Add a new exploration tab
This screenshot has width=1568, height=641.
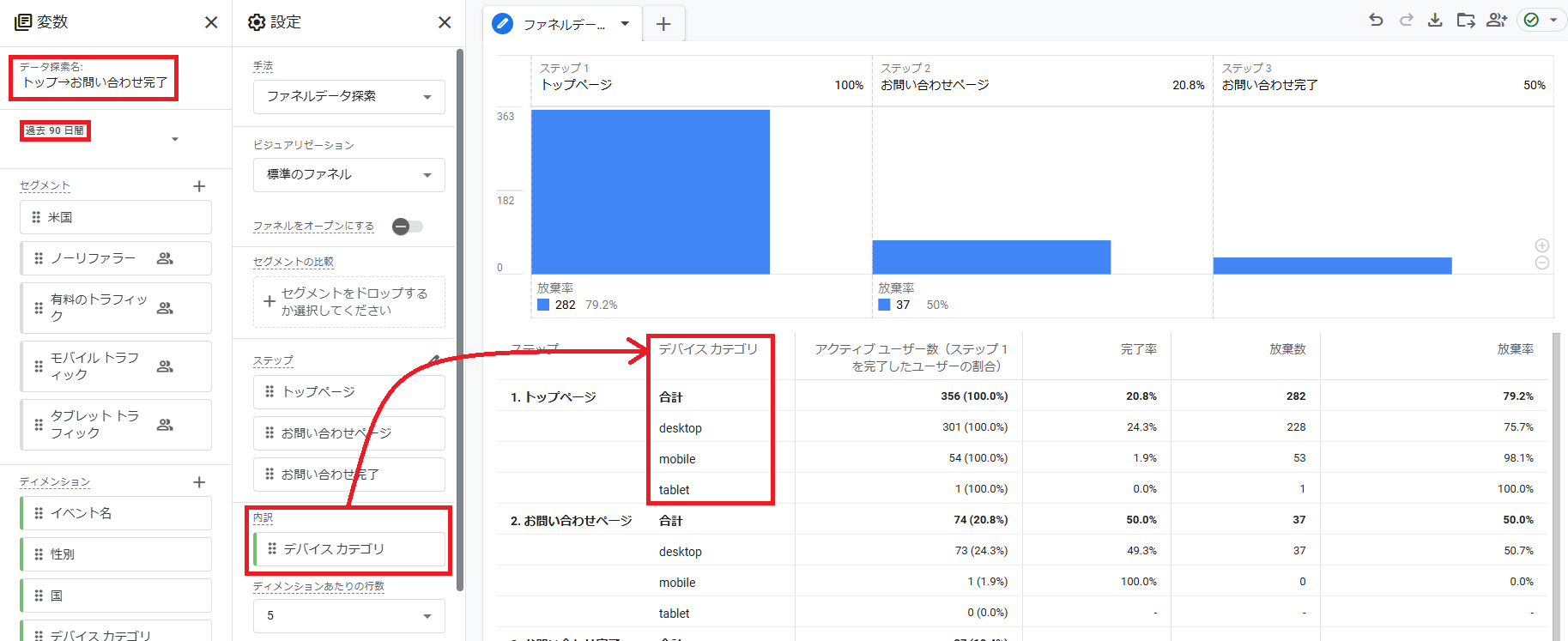(663, 24)
